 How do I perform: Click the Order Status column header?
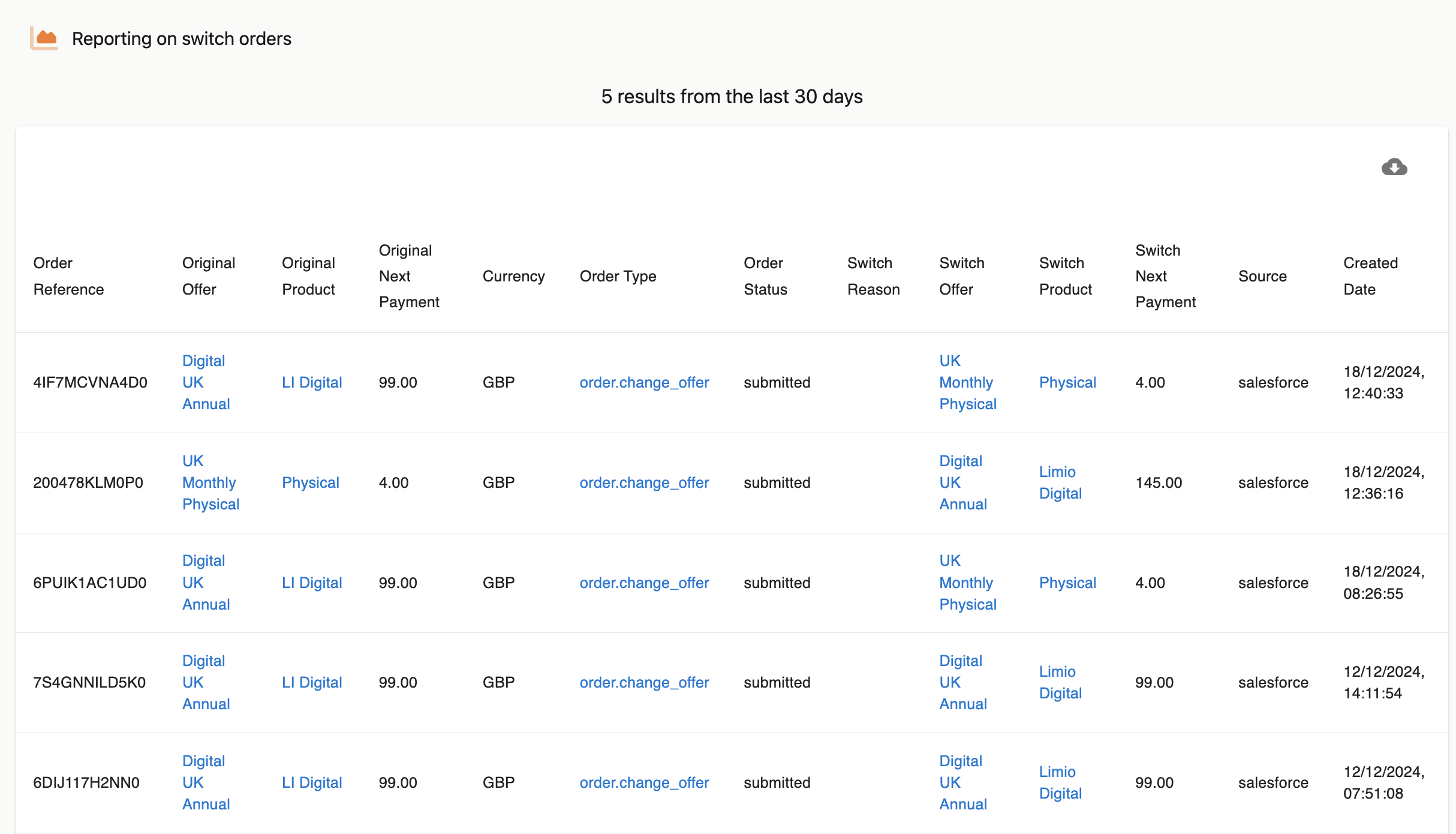coord(765,276)
